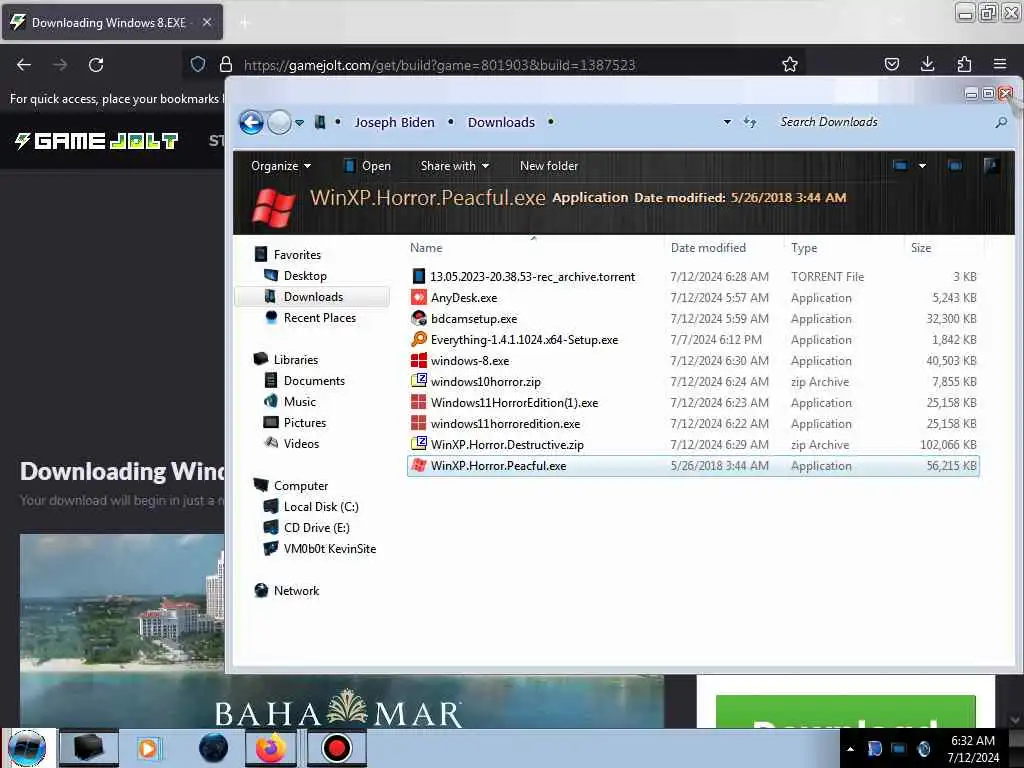Select Local Disk (C:)
Screen dimensions: 1024x768
coord(321,507)
